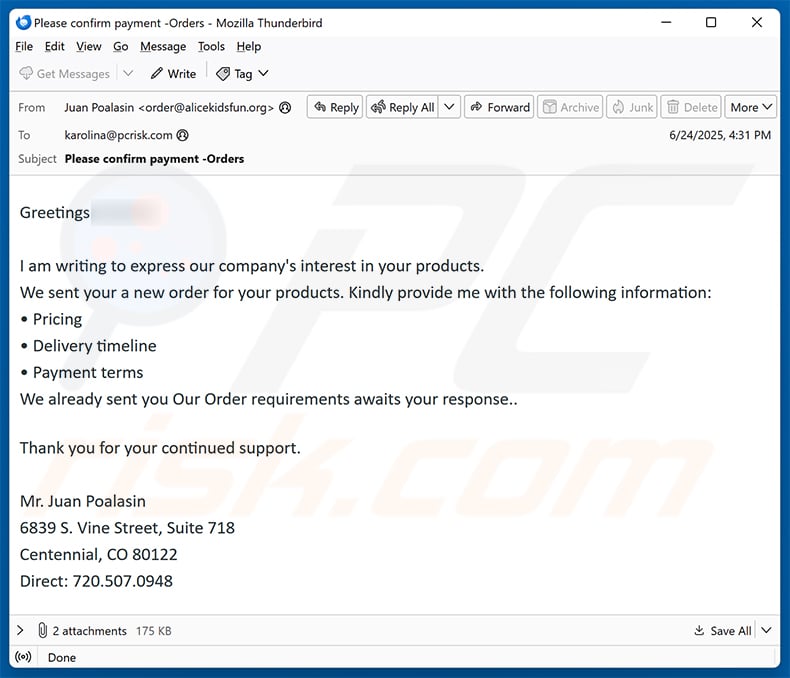This screenshot has height=678, width=790.
Task: Reply to the message
Action: 335,107
